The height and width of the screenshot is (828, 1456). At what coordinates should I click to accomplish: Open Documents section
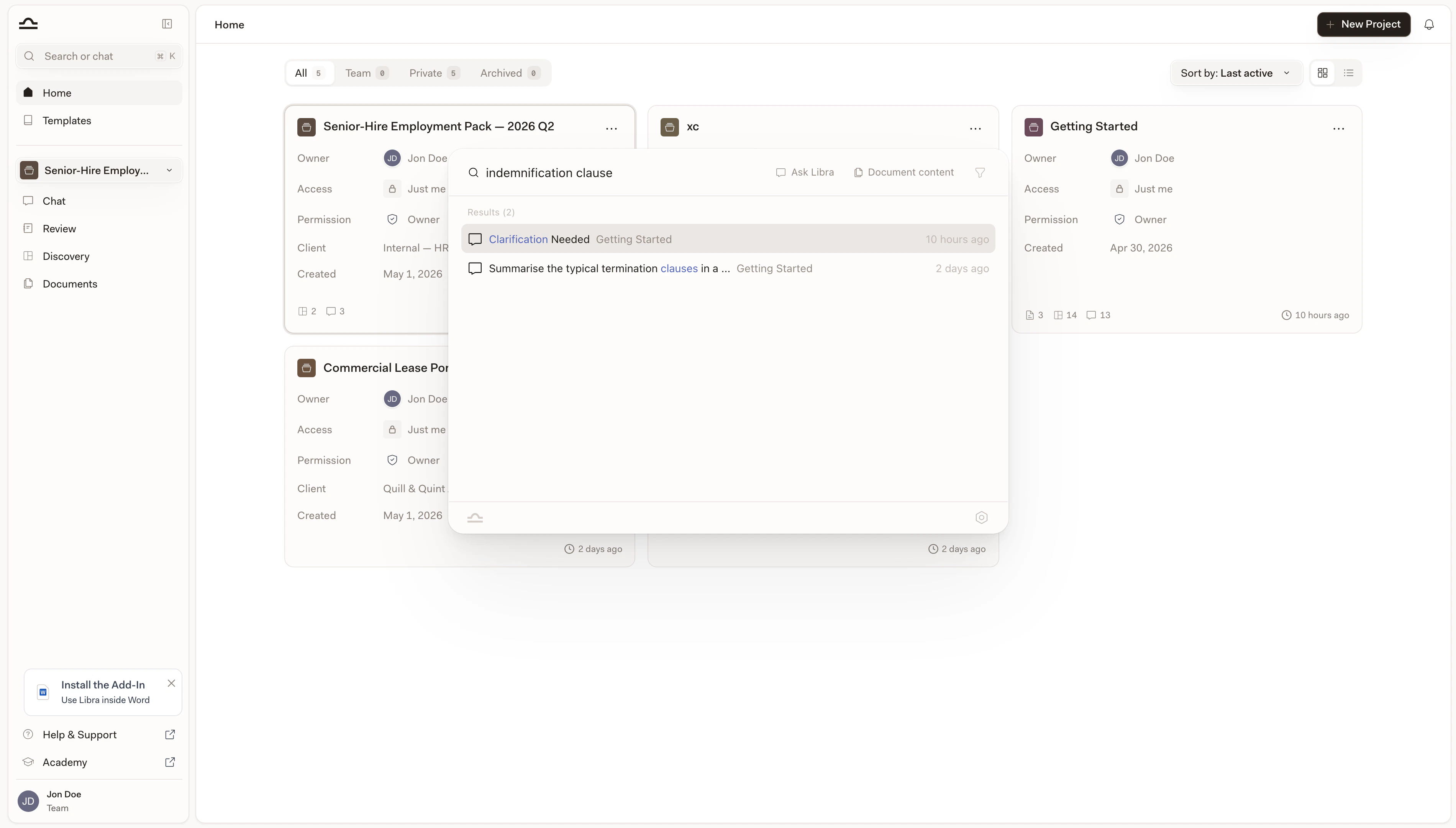click(99, 284)
